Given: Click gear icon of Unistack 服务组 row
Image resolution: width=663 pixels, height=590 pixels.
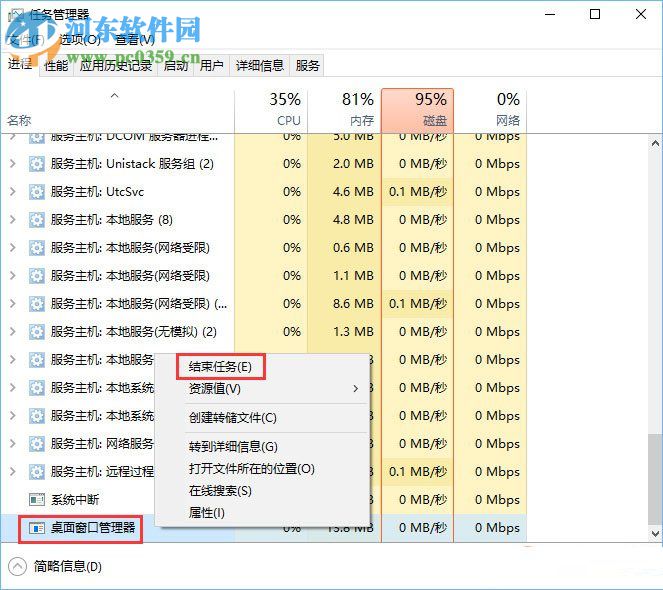Looking at the screenshot, I should (x=37, y=164).
